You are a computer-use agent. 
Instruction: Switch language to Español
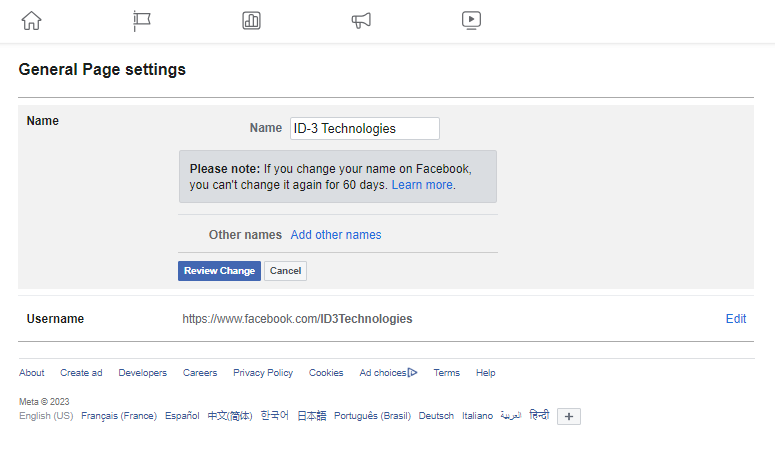click(182, 416)
